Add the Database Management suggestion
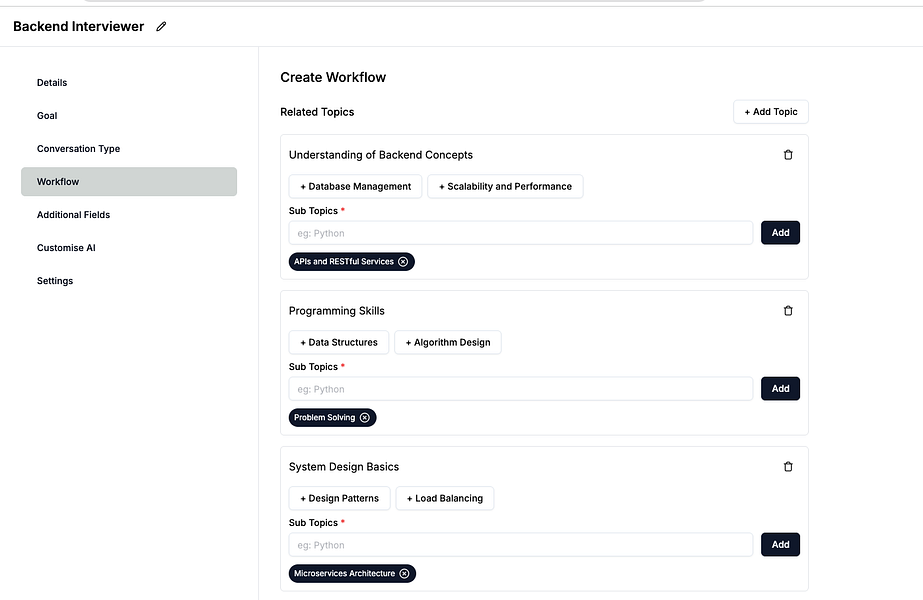This screenshot has height=600, width=923. [x=355, y=187]
